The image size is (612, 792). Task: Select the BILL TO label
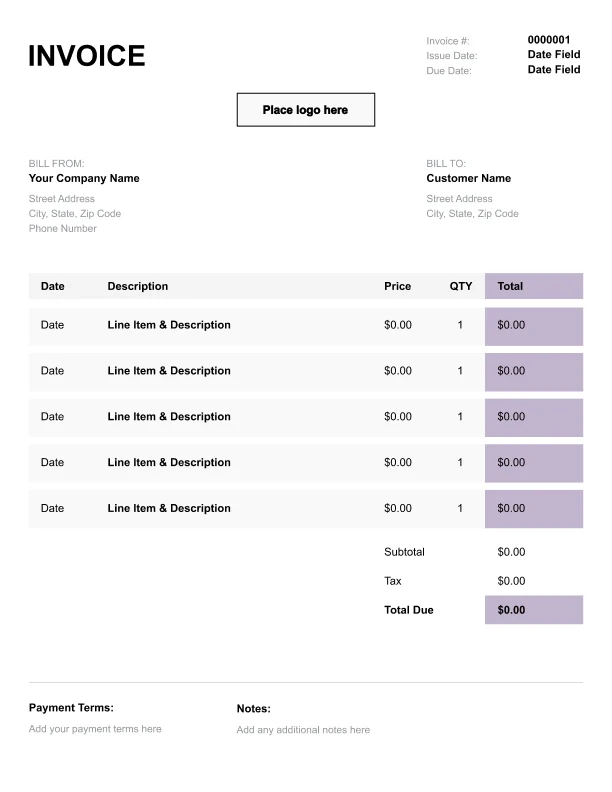446,164
